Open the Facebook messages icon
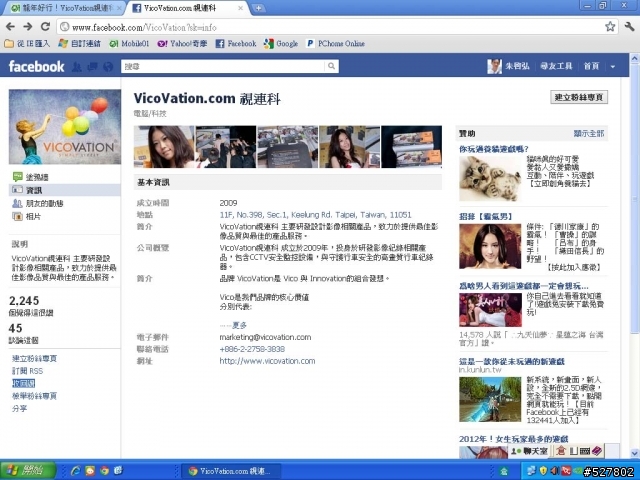This screenshot has width=640, height=480. 93,67
